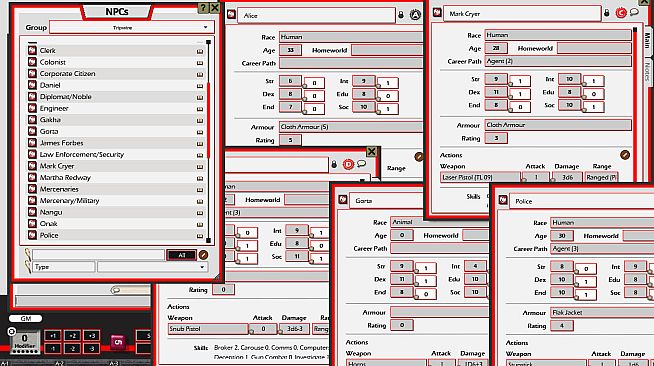Click the -1 modifier button
The image size is (654, 366).
point(53,348)
